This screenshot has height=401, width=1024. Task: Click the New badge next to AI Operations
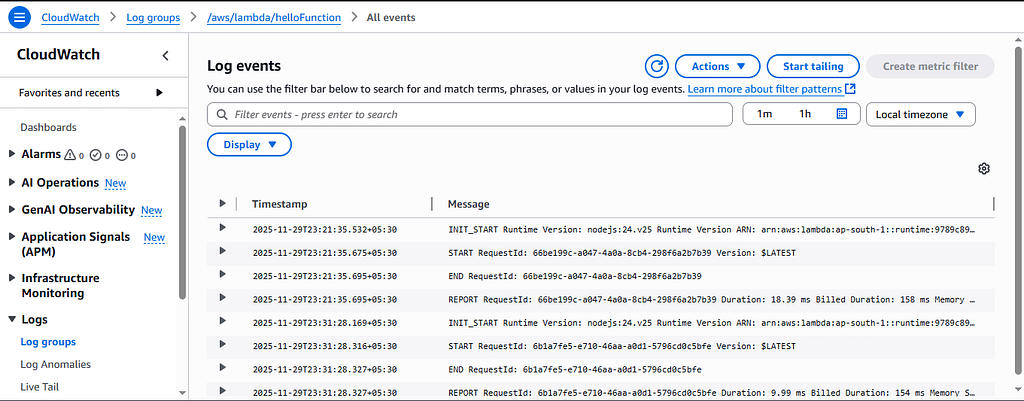point(116,184)
